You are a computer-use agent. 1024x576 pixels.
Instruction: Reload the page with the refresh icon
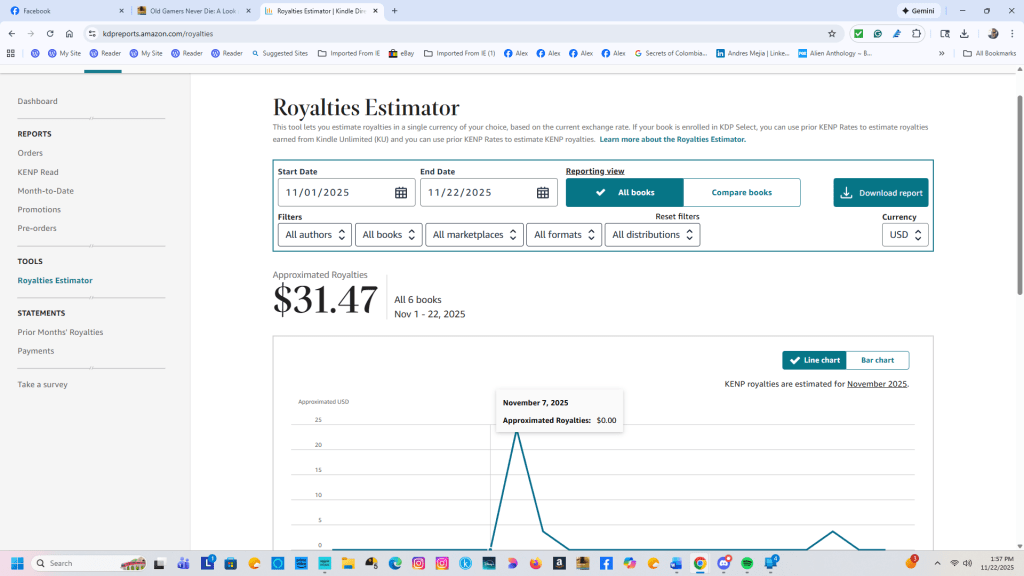[50, 32]
